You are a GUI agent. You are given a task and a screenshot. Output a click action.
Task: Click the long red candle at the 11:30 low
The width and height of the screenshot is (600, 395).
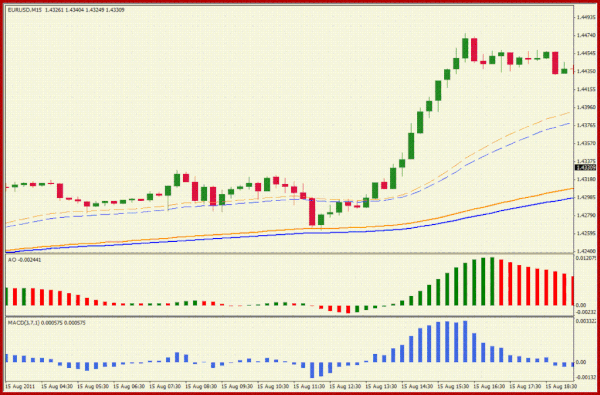(x=312, y=211)
